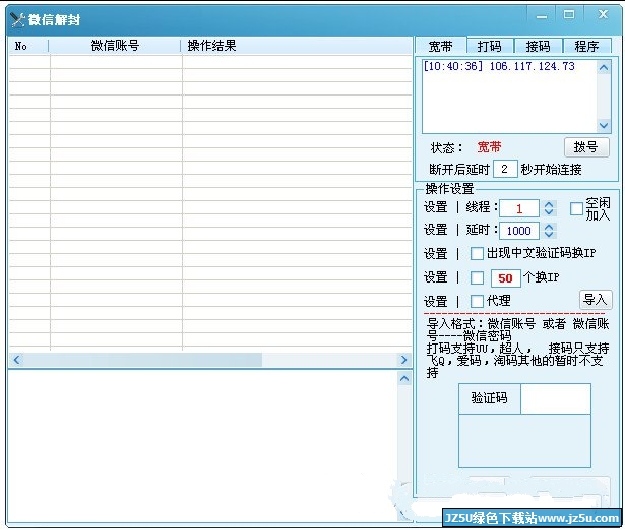Switch to the 宽带 tab
The image size is (625, 530).
[x=440, y=46]
